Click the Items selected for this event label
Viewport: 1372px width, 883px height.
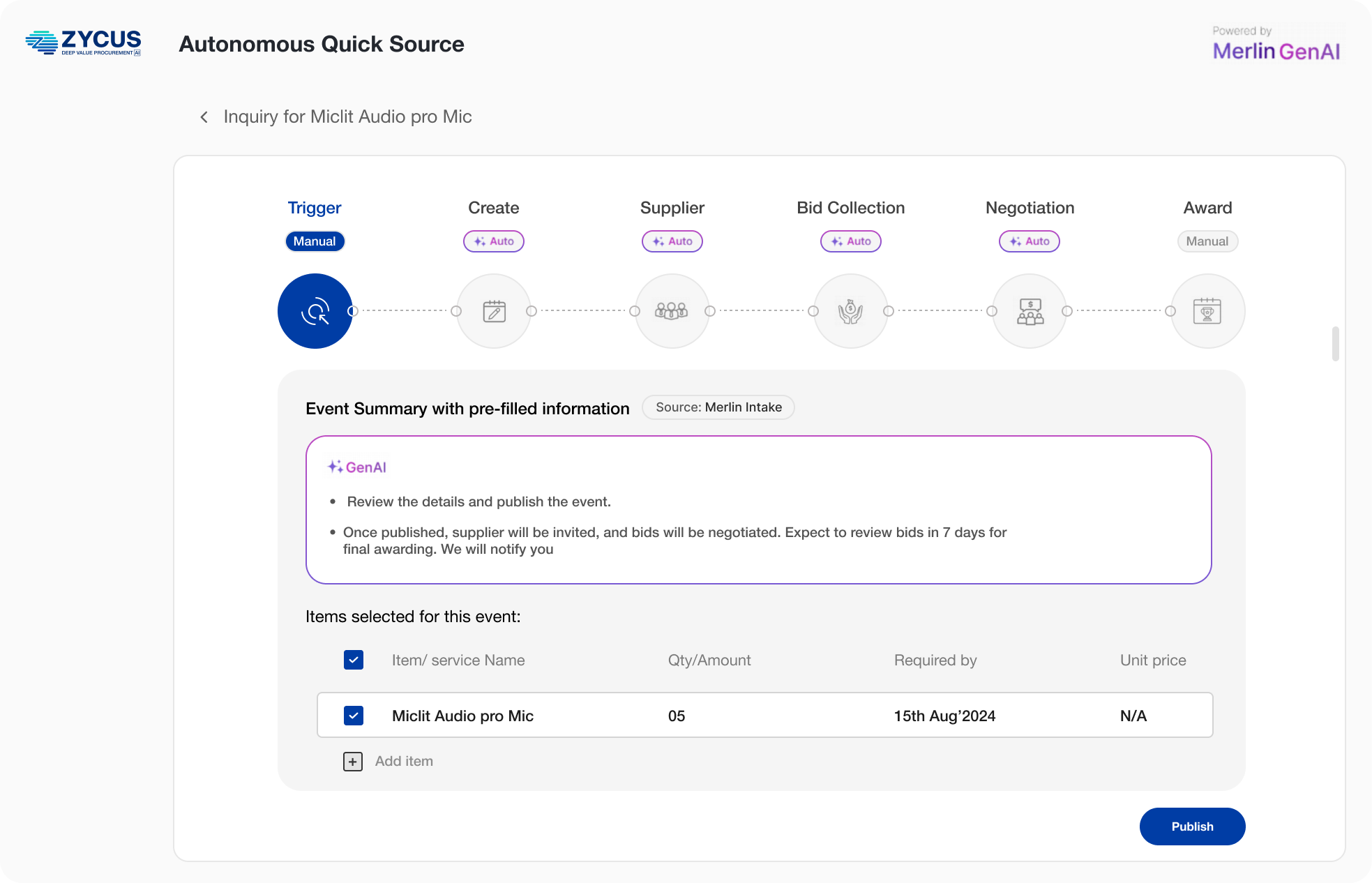click(413, 617)
